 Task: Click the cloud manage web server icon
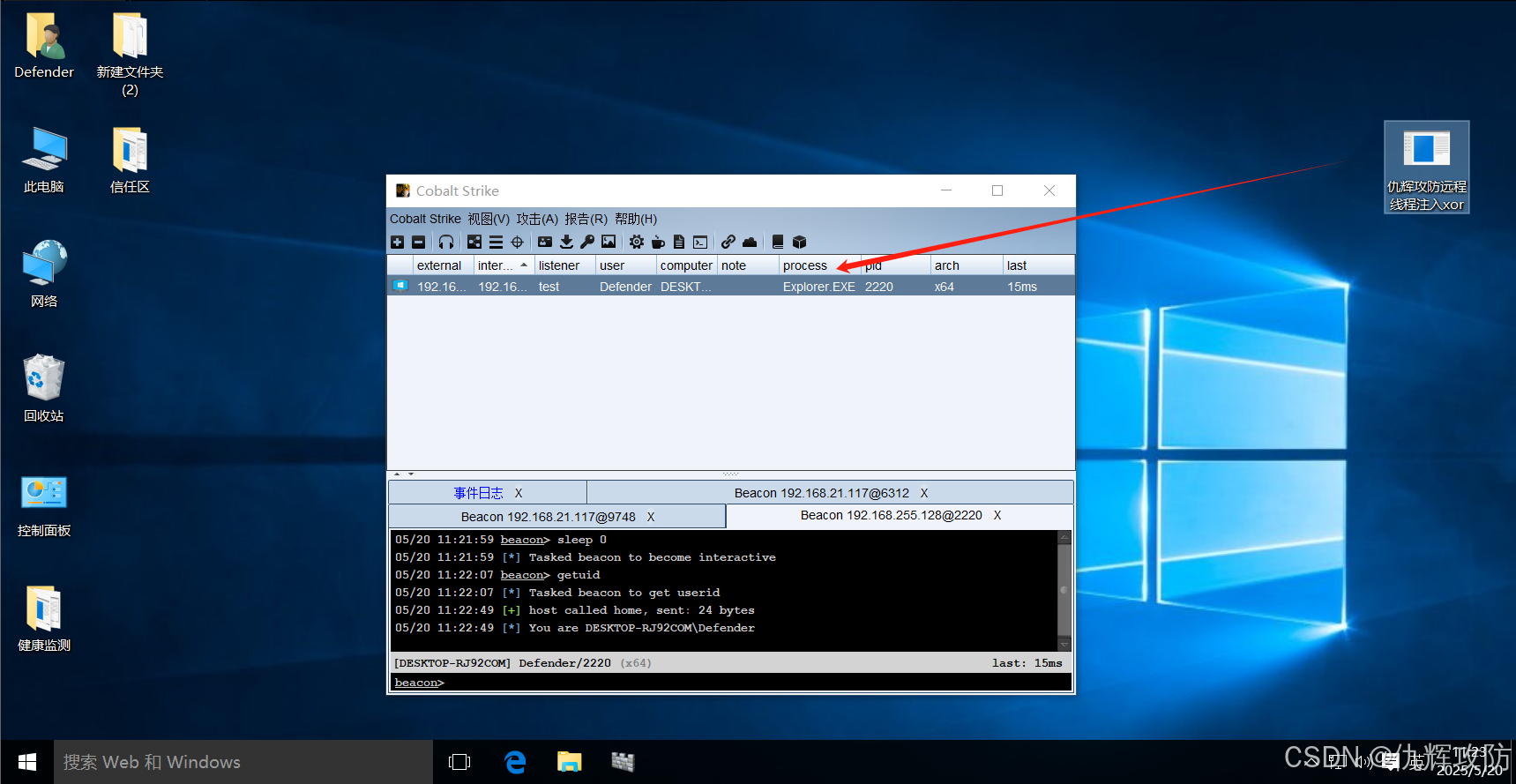click(x=750, y=242)
